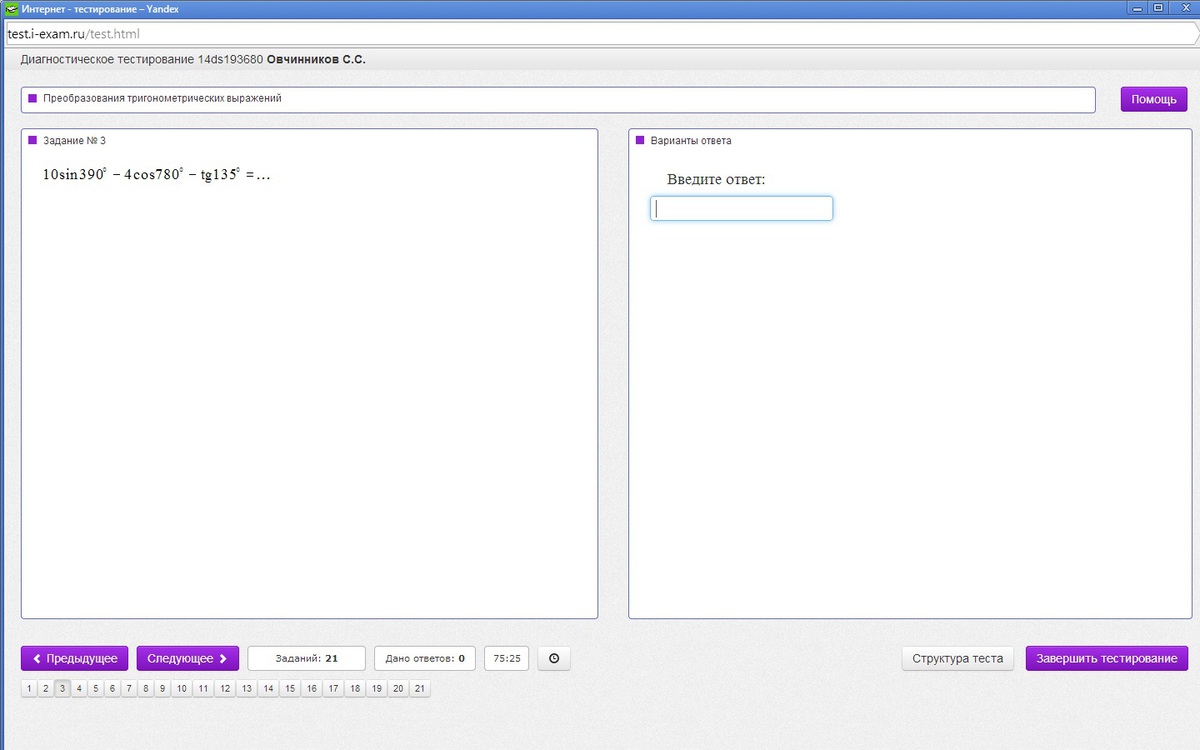Viewport: 1200px width, 750px height.
Task: Select question 3 in pagination
Action: [63, 688]
